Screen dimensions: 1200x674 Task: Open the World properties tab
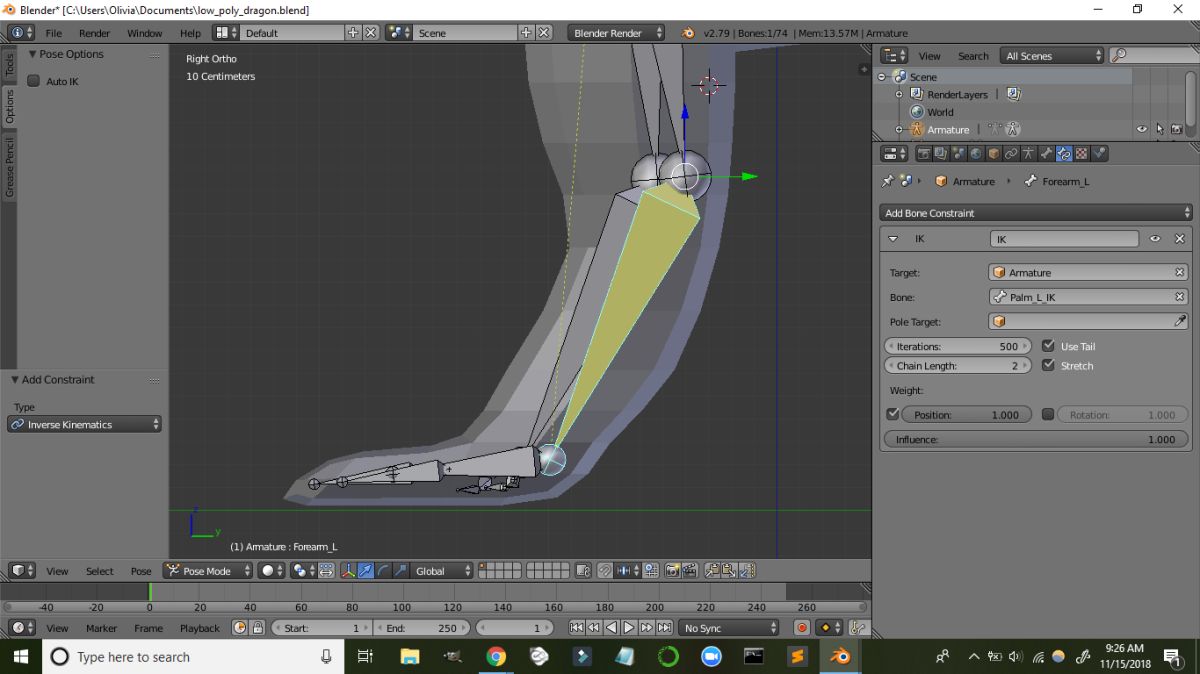[976, 154]
